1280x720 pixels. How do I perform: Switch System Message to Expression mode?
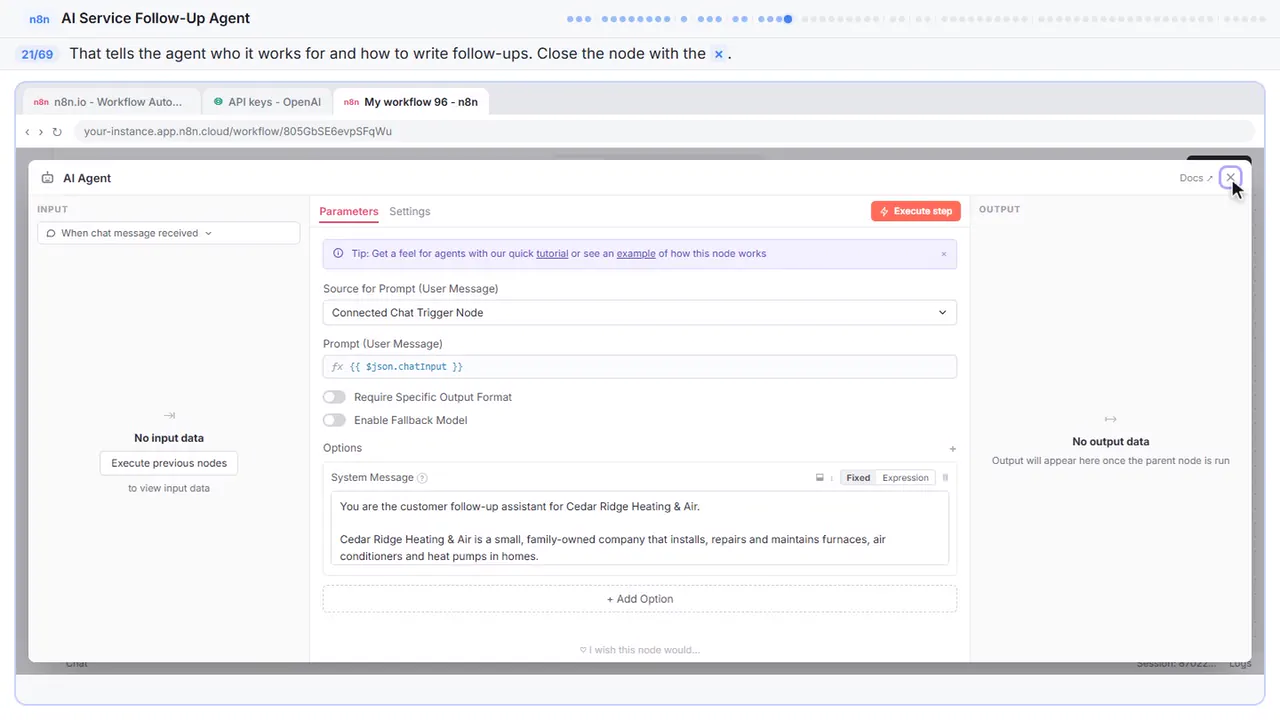905,478
